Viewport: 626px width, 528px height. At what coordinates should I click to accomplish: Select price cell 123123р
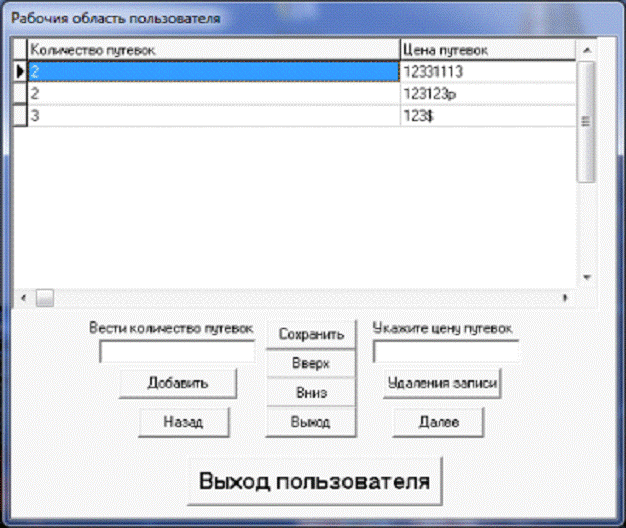click(488, 94)
